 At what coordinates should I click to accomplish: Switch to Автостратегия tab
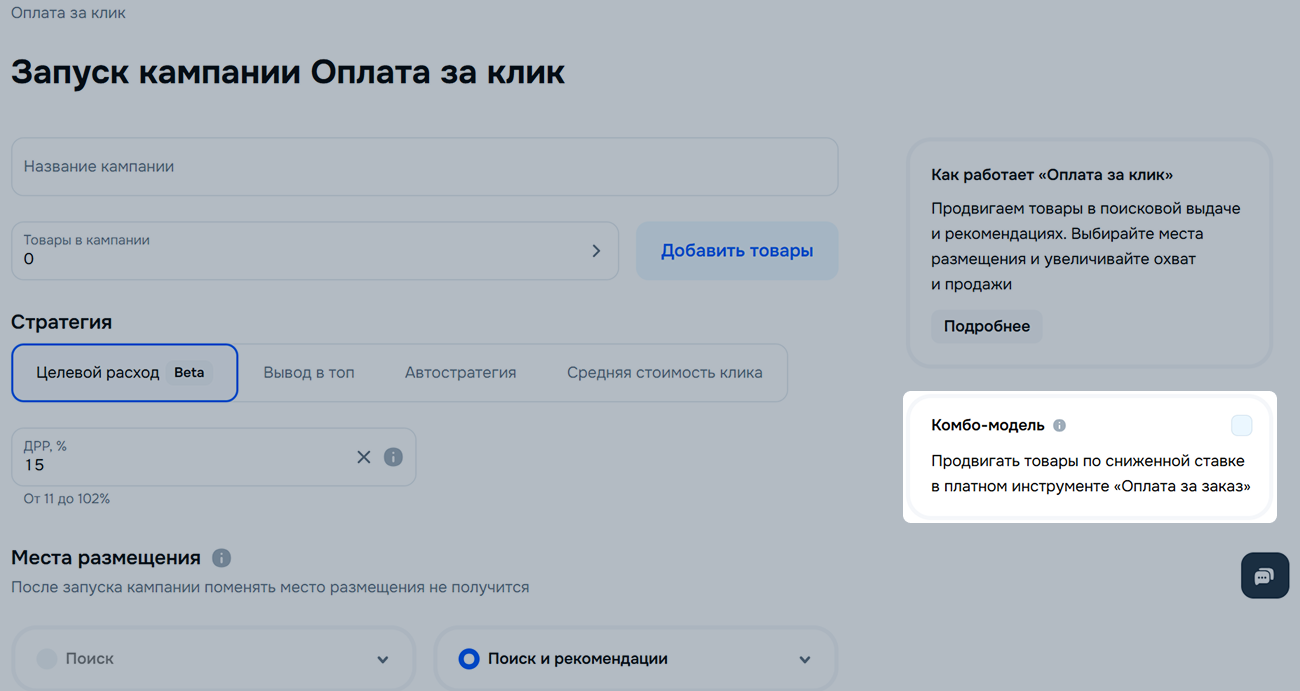click(460, 373)
